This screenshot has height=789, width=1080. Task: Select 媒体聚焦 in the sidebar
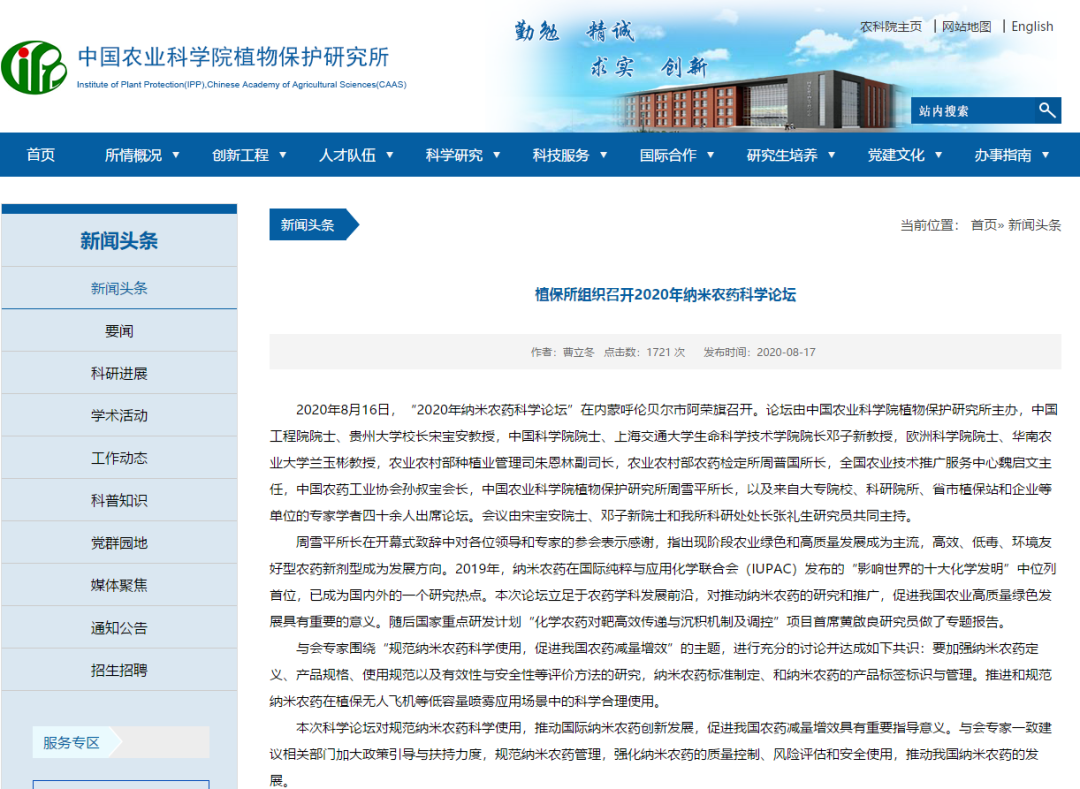[119, 585]
